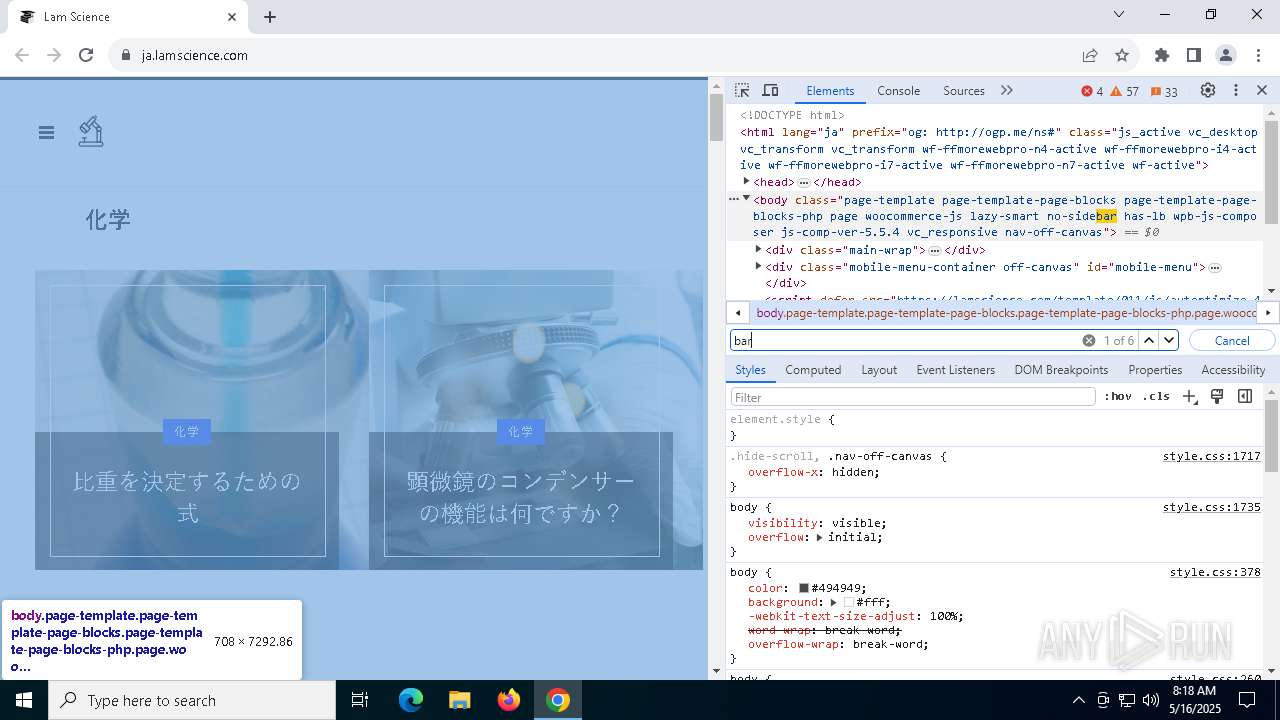Expand the mobile-menu-container div node
The height and width of the screenshot is (720, 1280).
pyautogui.click(x=758, y=266)
